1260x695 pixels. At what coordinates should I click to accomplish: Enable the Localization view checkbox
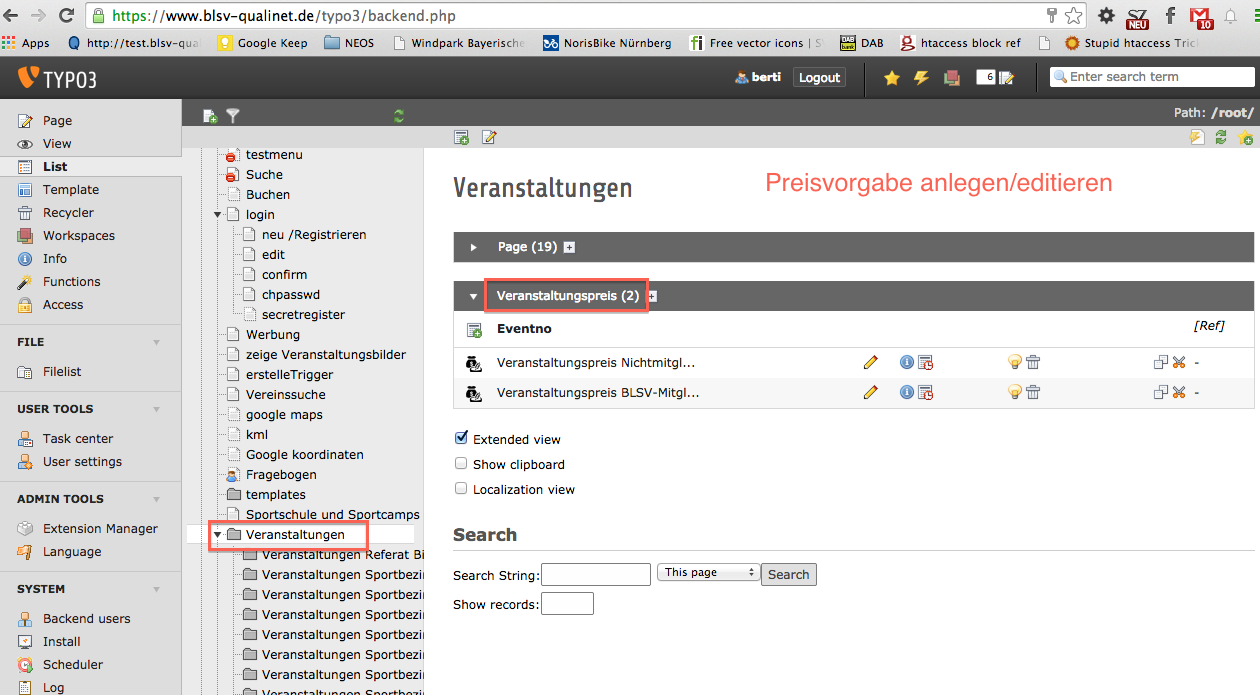click(x=461, y=489)
